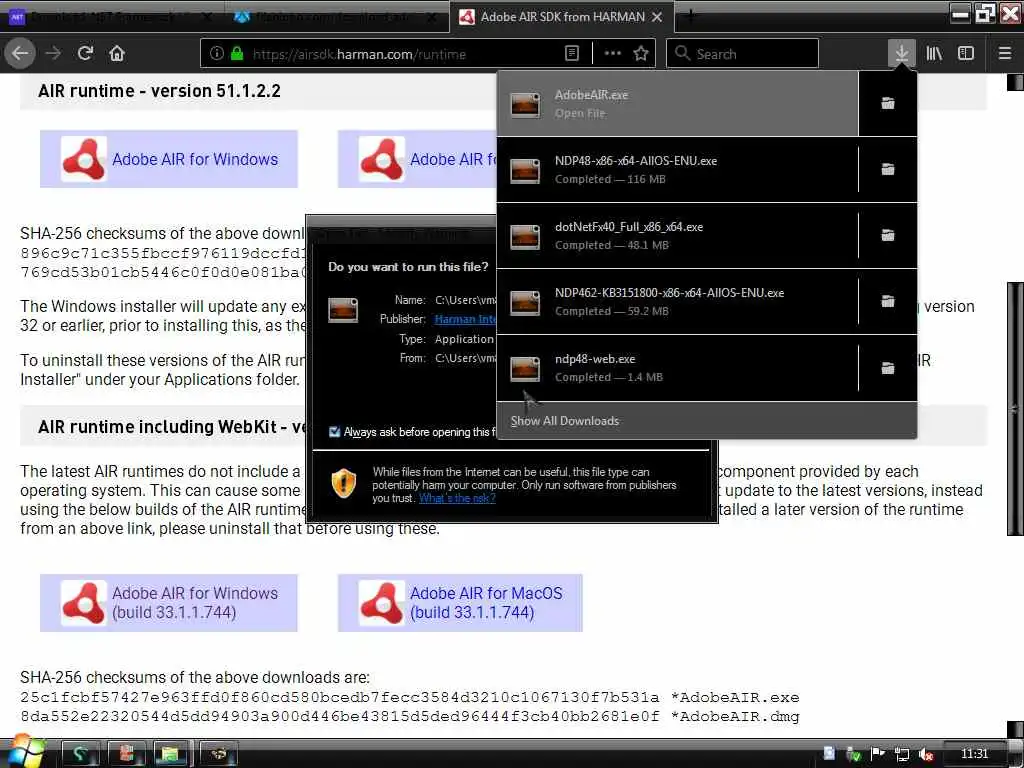Click Harman publisher link in dialog
Viewport: 1024px width, 768px height.
pos(465,319)
